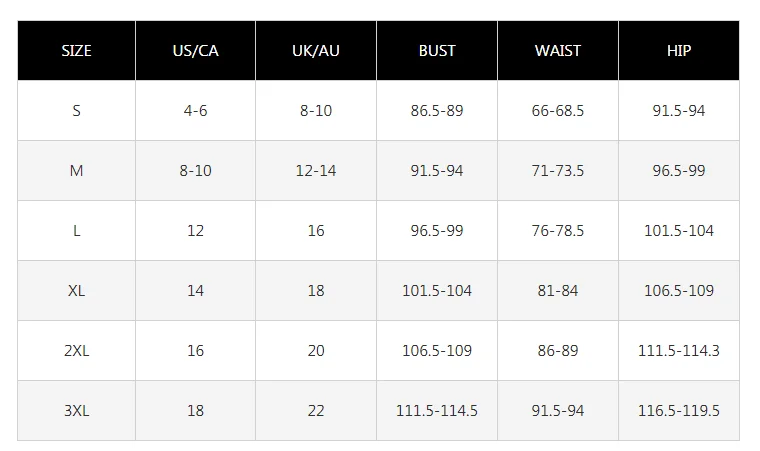This screenshot has width=760, height=451.
Task: Click the US/CA column header
Action: pos(195,50)
